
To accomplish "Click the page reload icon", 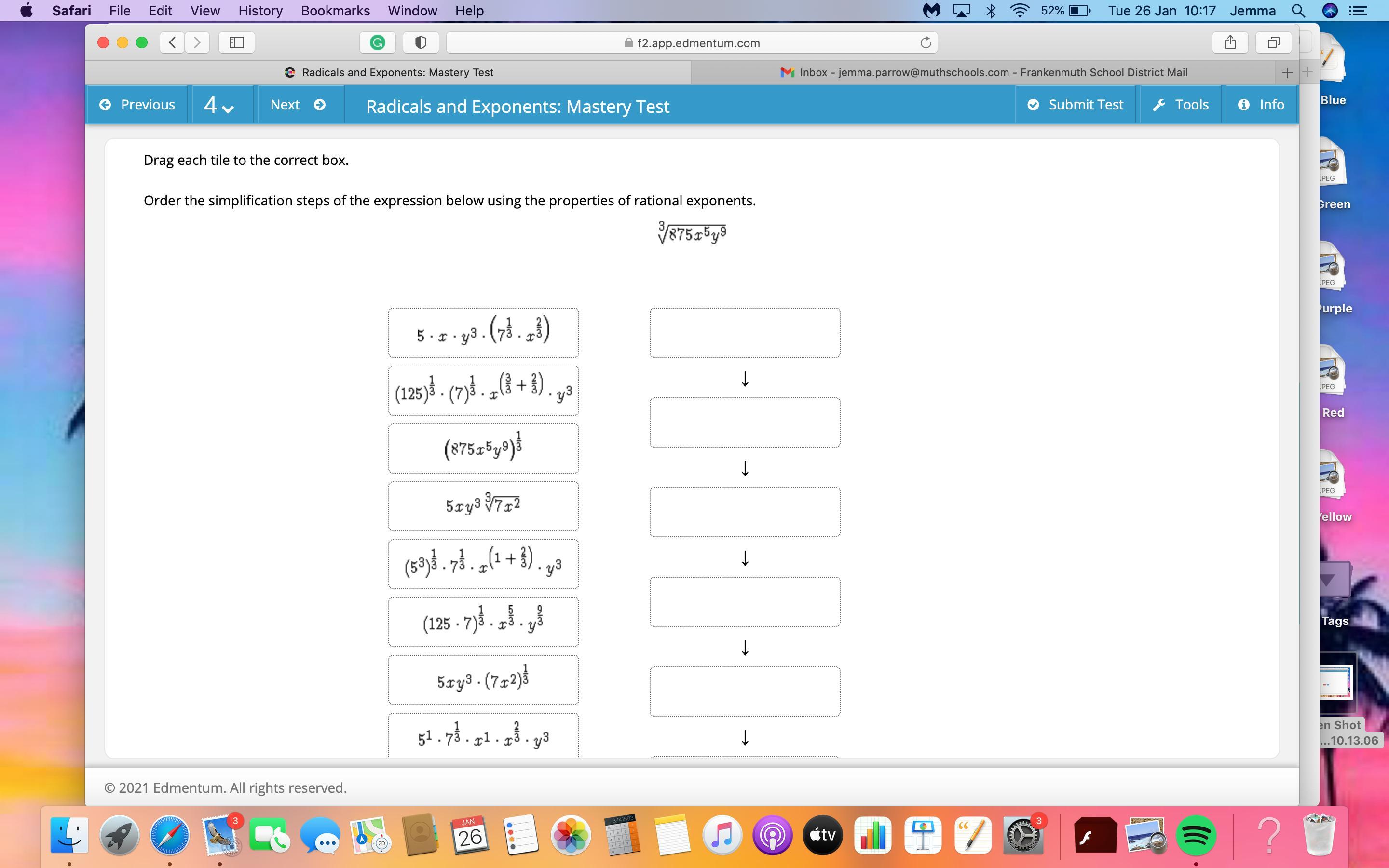I will pyautogui.click(x=925, y=42).
